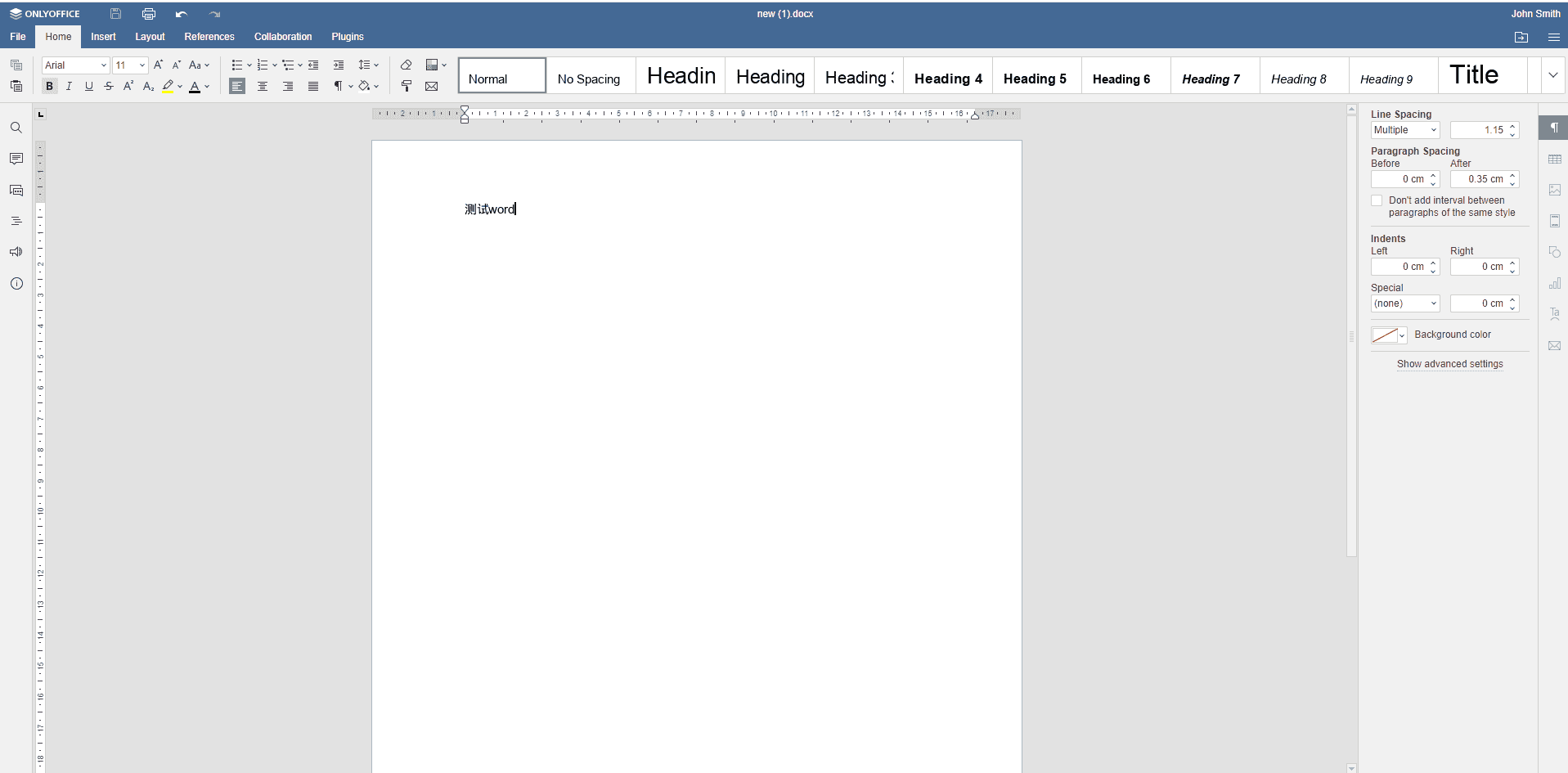Viewport: 1568px width, 773px height.
Task: Click the Feedback megaphone icon
Action: click(16, 252)
